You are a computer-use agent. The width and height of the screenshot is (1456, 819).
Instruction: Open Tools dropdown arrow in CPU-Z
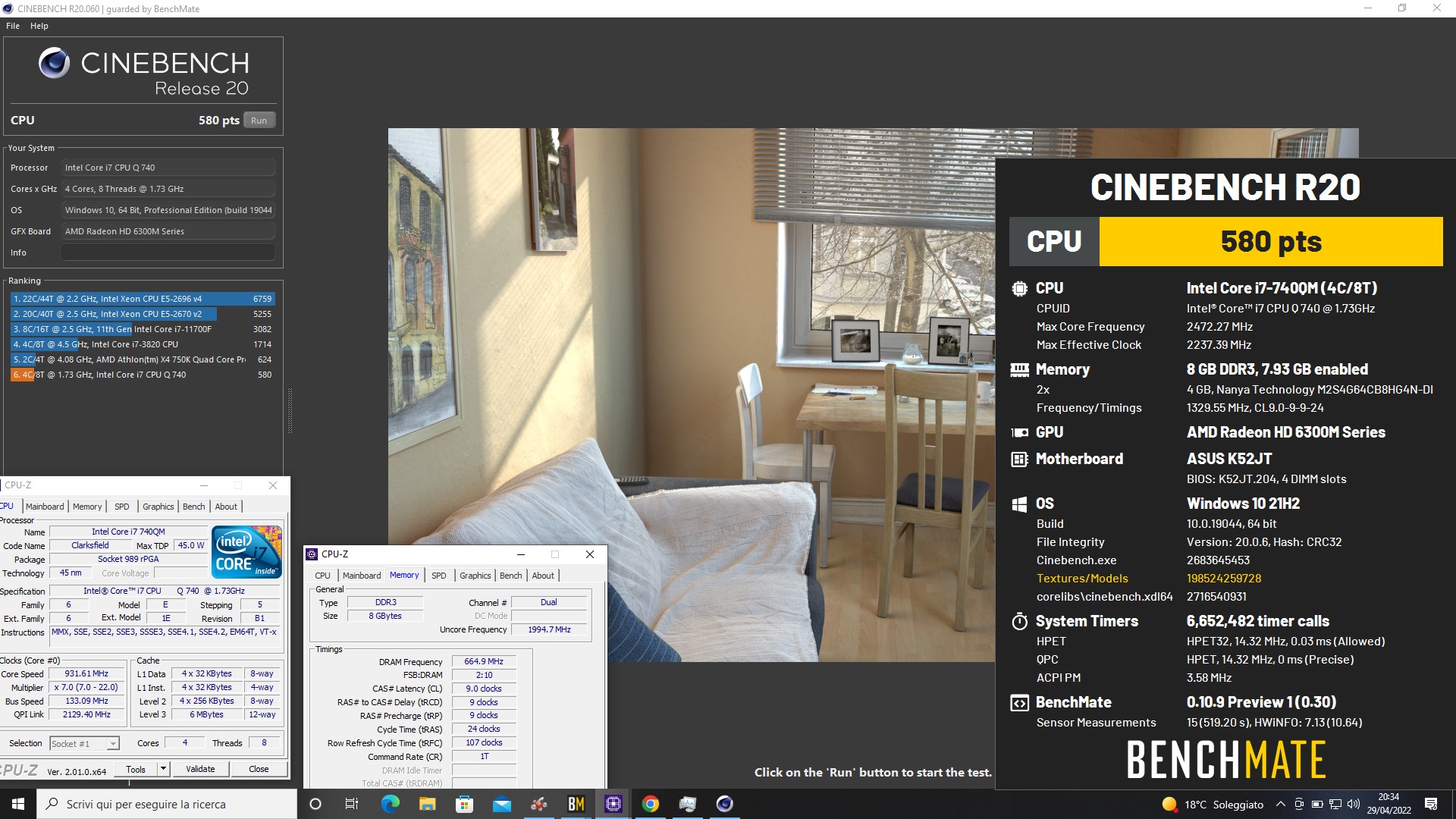coord(162,769)
